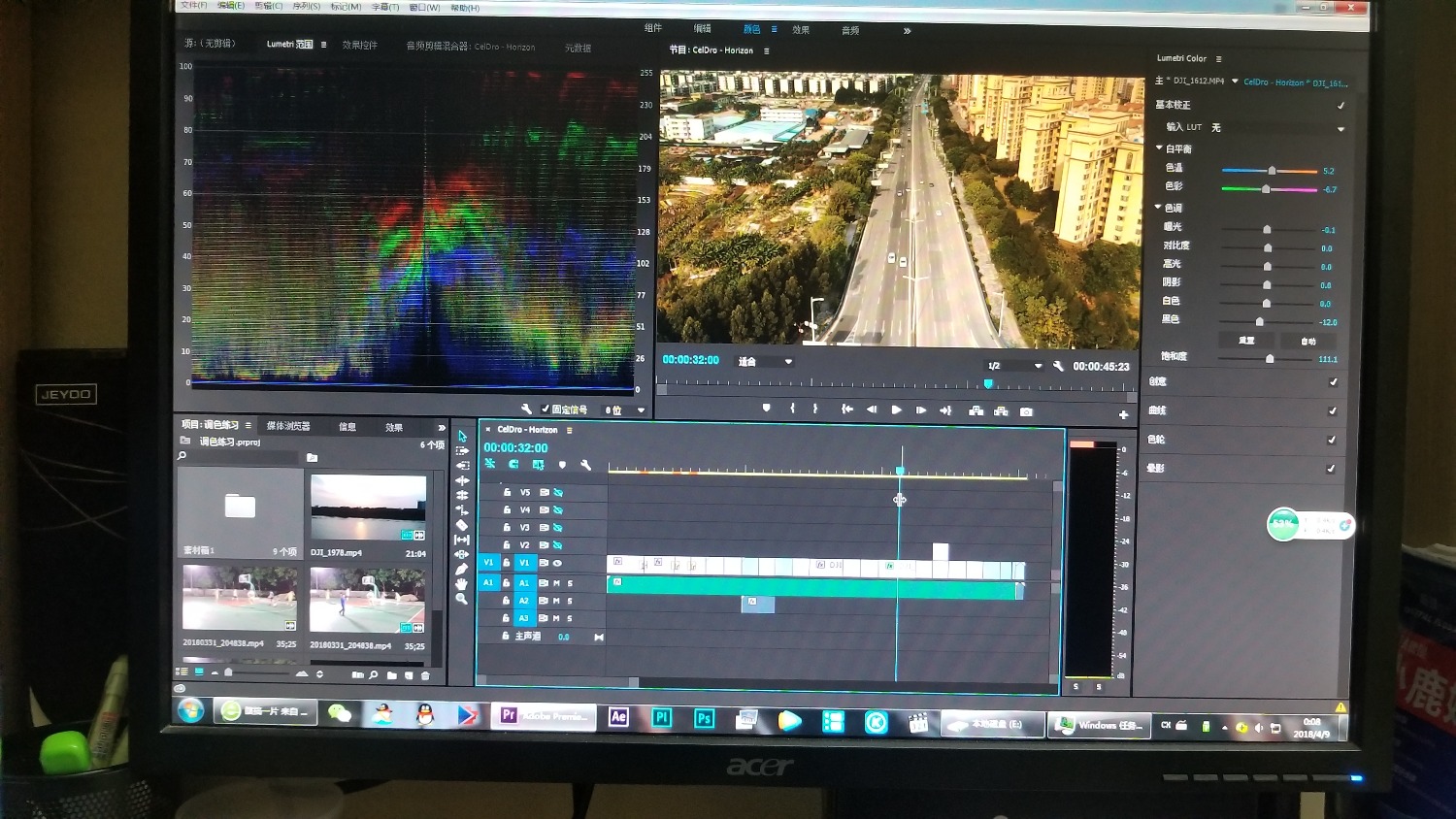Collapse the Tone section
Screen dimensions: 1456x819
(1158, 207)
